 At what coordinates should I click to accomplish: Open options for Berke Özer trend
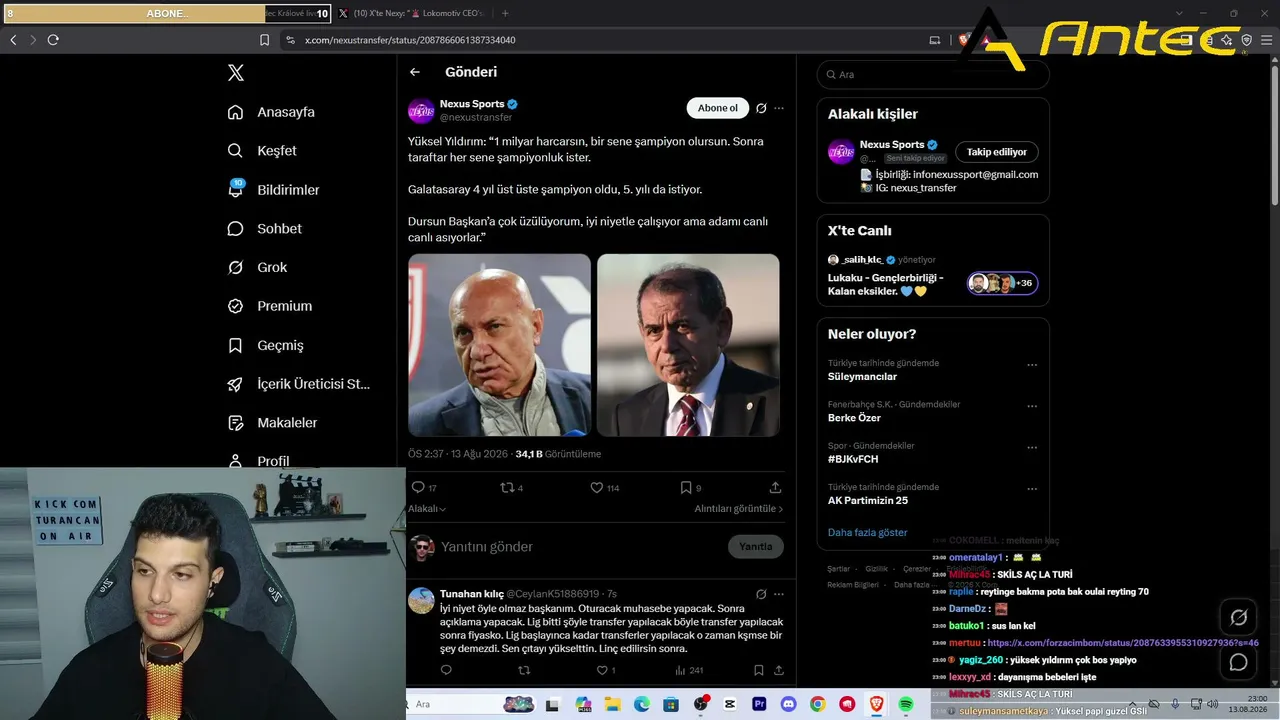tap(1032, 406)
